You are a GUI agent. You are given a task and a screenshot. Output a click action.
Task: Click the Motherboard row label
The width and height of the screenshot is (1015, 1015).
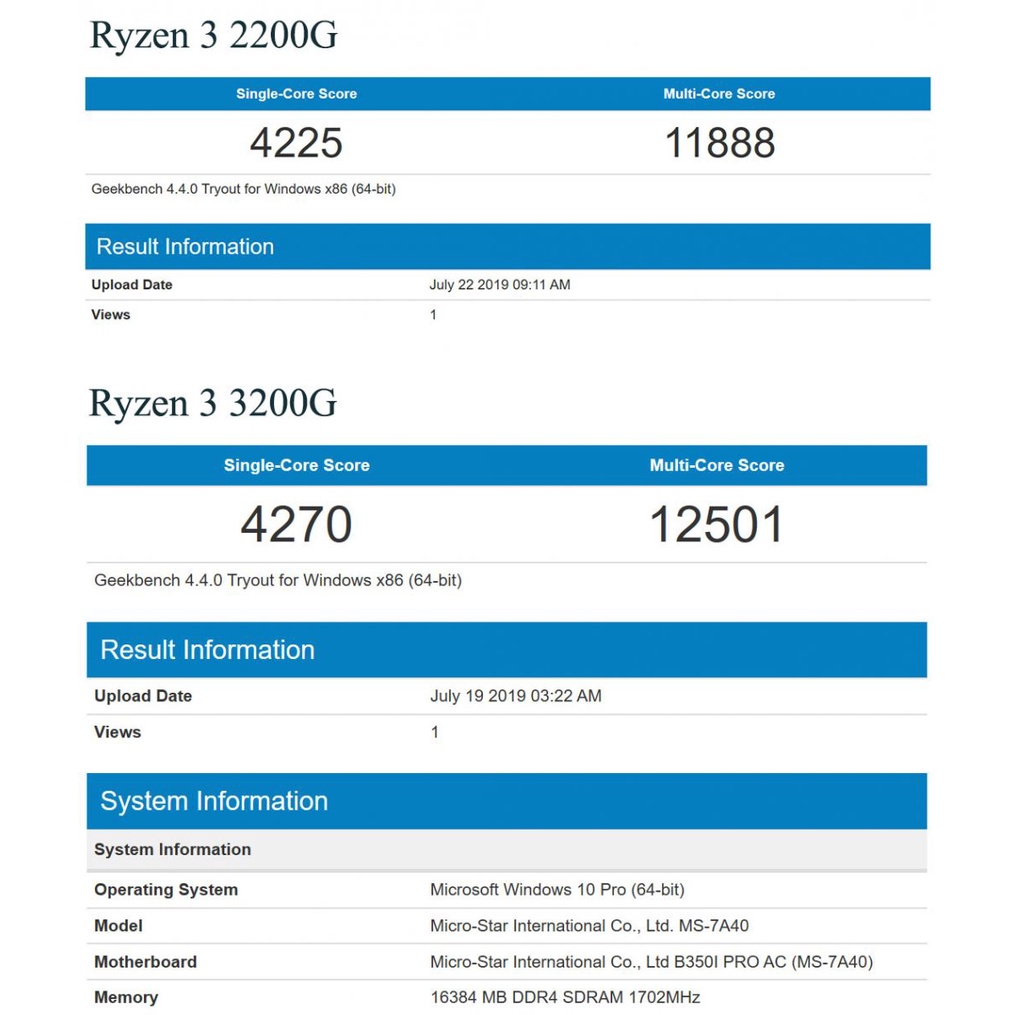(145, 962)
